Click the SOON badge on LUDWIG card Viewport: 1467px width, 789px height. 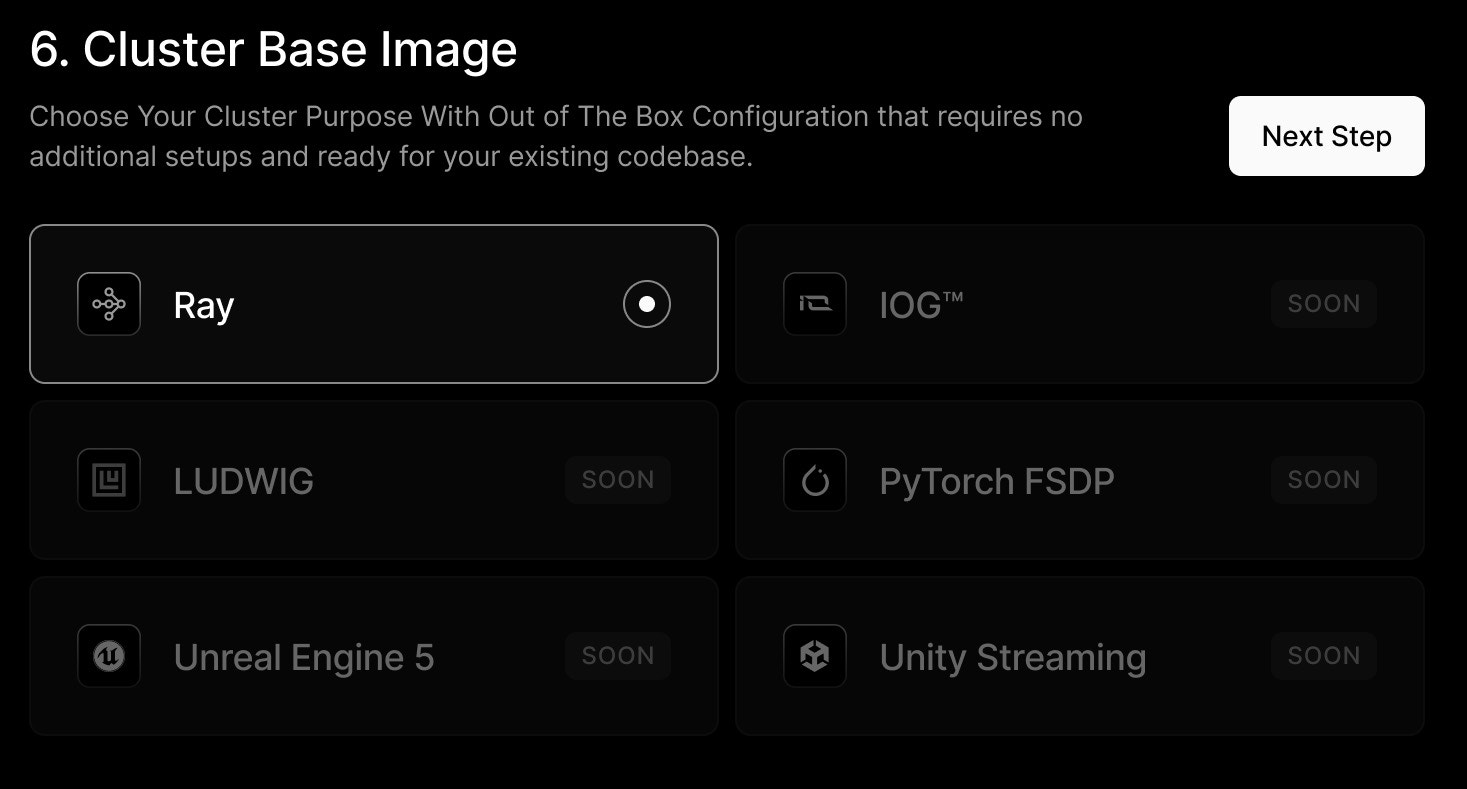pos(618,480)
